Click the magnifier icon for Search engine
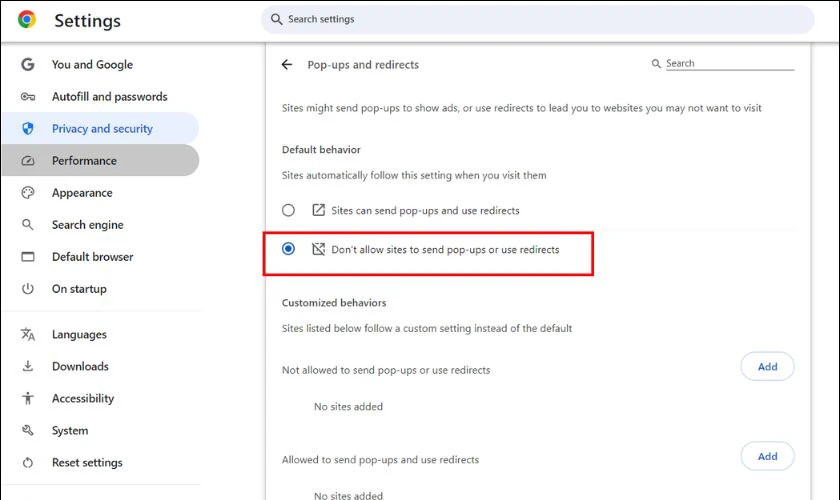This screenshot has width=840, height=500. 28,225
